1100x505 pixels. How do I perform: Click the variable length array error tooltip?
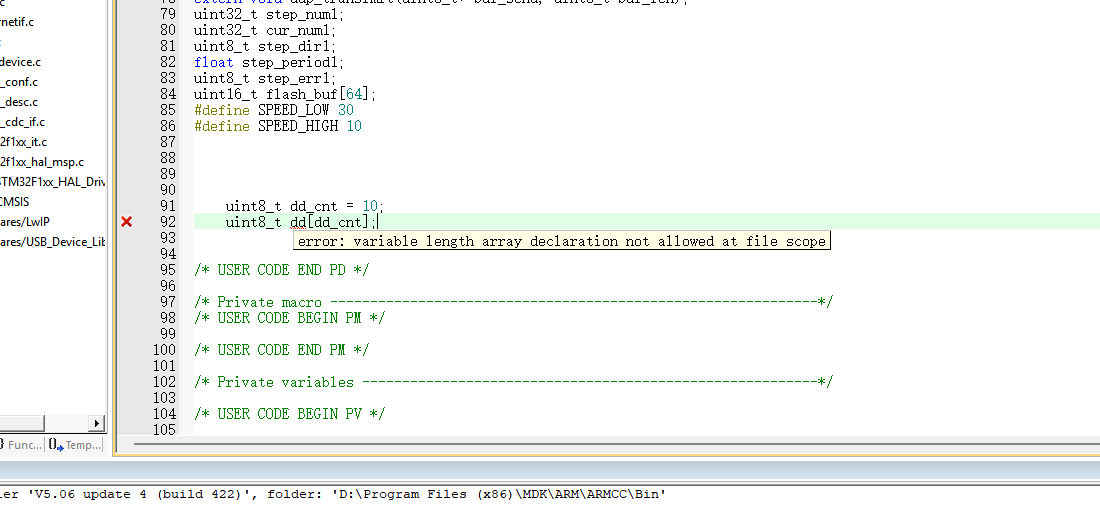(562, 241)
